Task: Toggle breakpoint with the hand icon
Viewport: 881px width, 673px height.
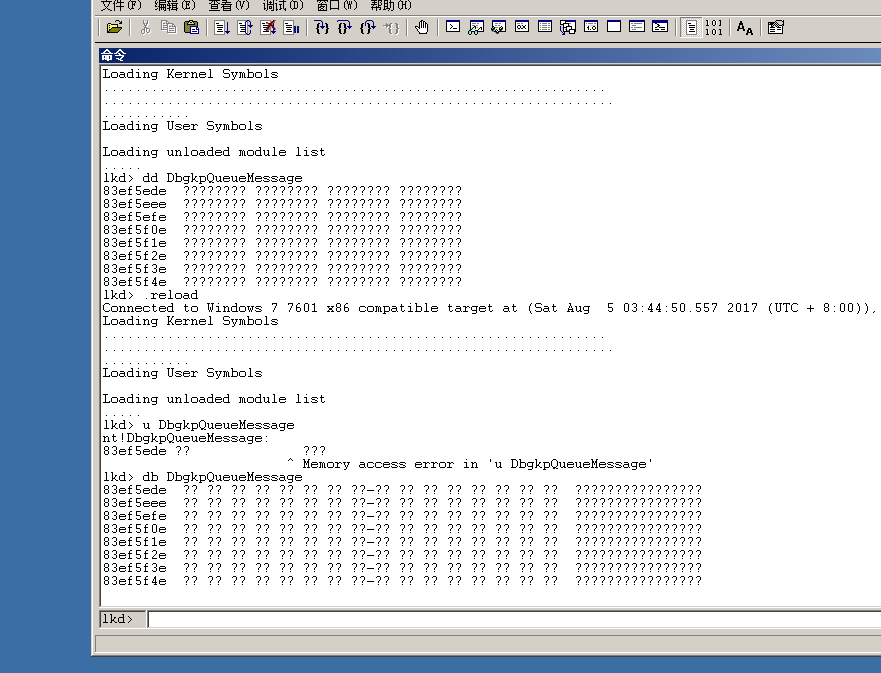Action: coord(421,27)
